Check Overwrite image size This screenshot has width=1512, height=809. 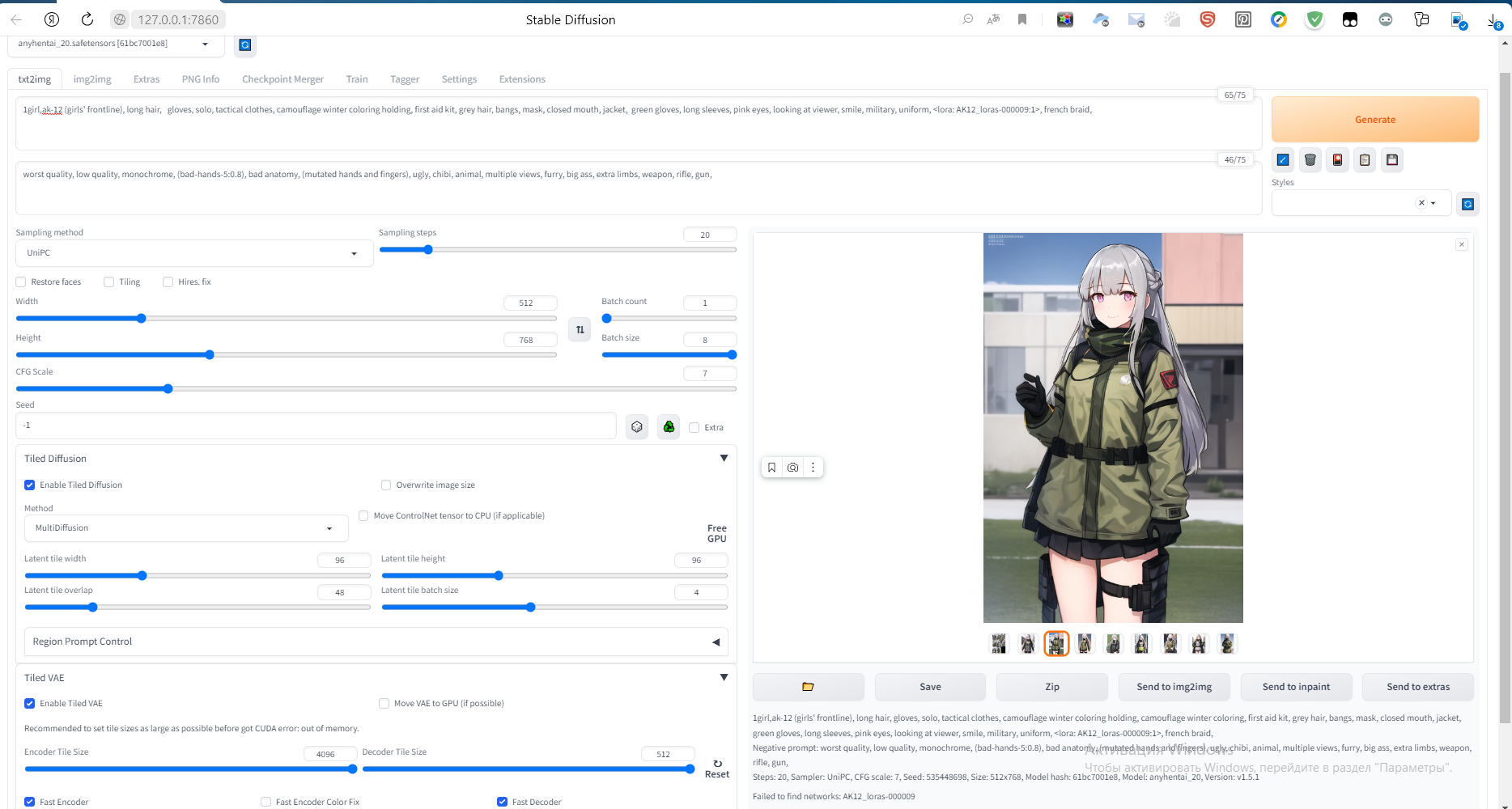point(386,485)
